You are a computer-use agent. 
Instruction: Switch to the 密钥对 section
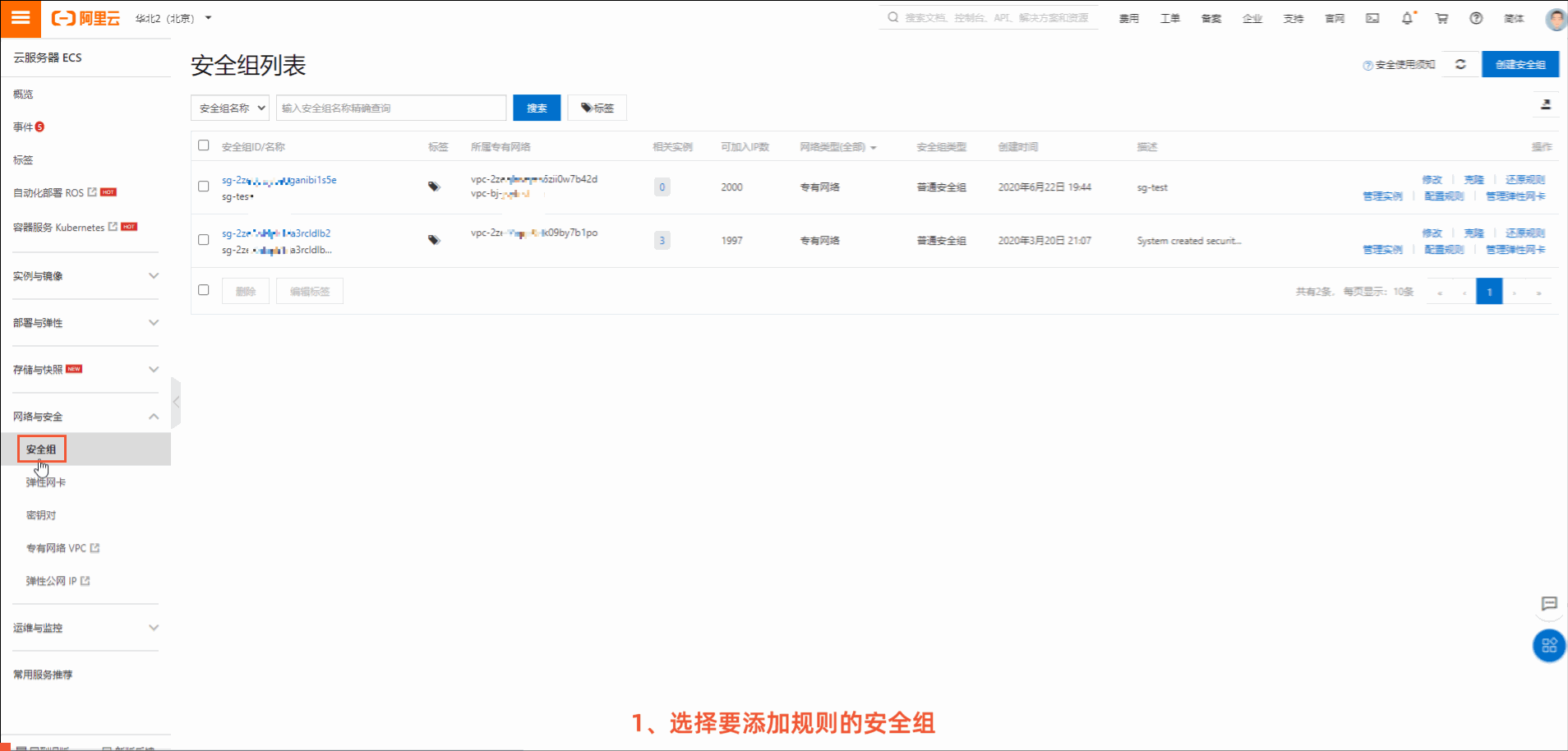41,515
